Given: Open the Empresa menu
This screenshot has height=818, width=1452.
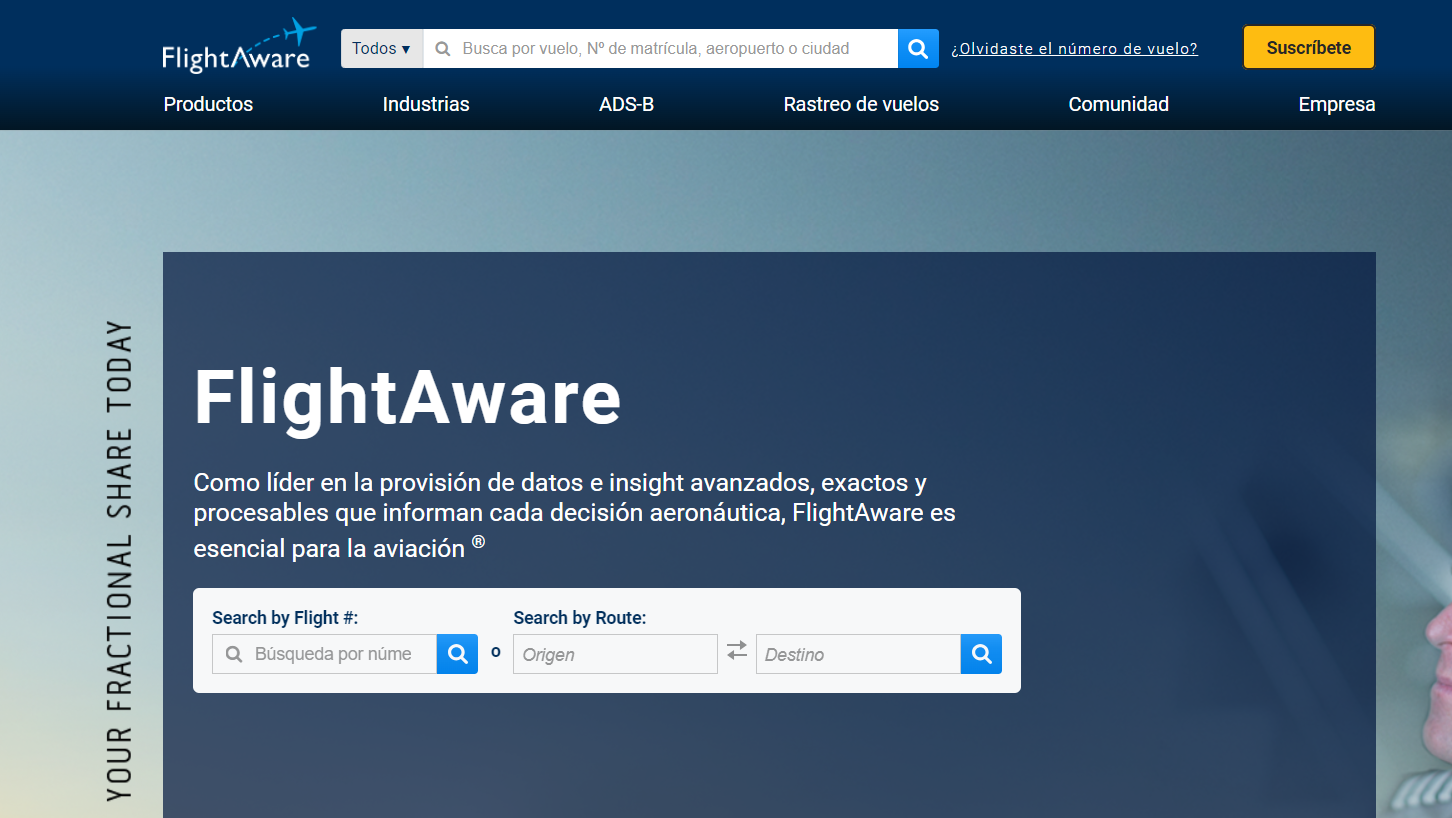Looking at the screenshot, I should coord(1336,104).
